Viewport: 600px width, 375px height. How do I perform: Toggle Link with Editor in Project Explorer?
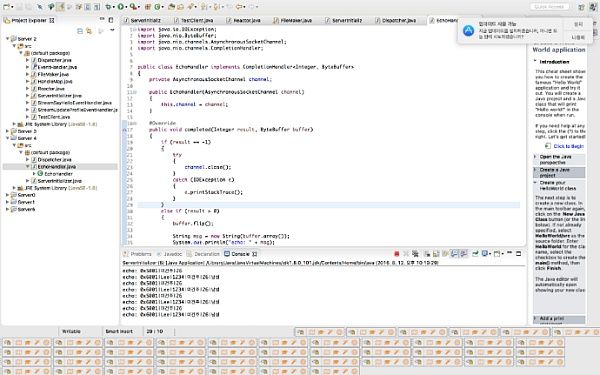89,31
